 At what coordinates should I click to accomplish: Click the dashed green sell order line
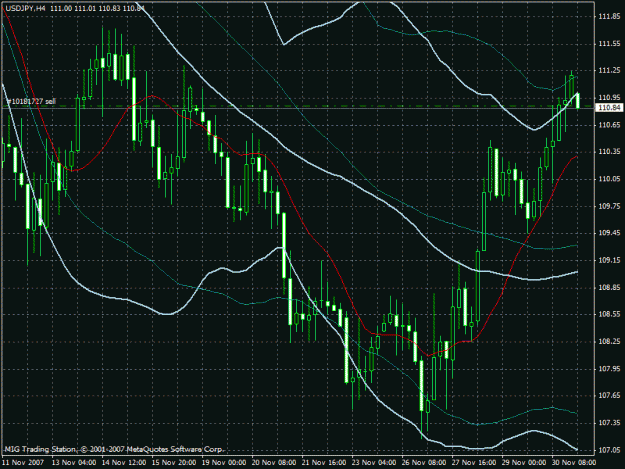point(299,106)
